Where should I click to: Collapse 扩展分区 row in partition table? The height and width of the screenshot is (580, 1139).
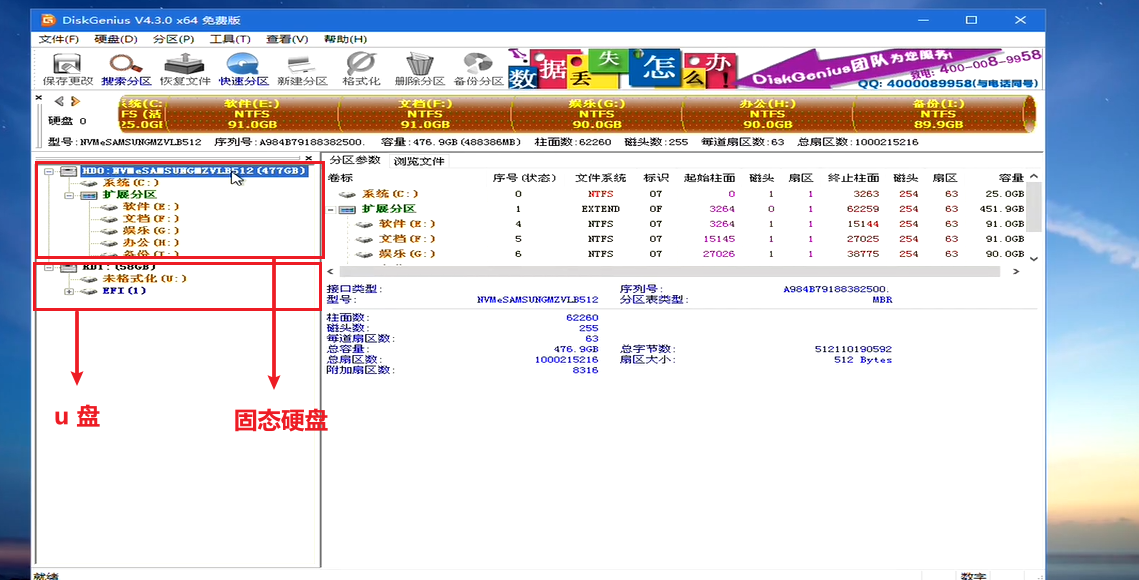332,209
